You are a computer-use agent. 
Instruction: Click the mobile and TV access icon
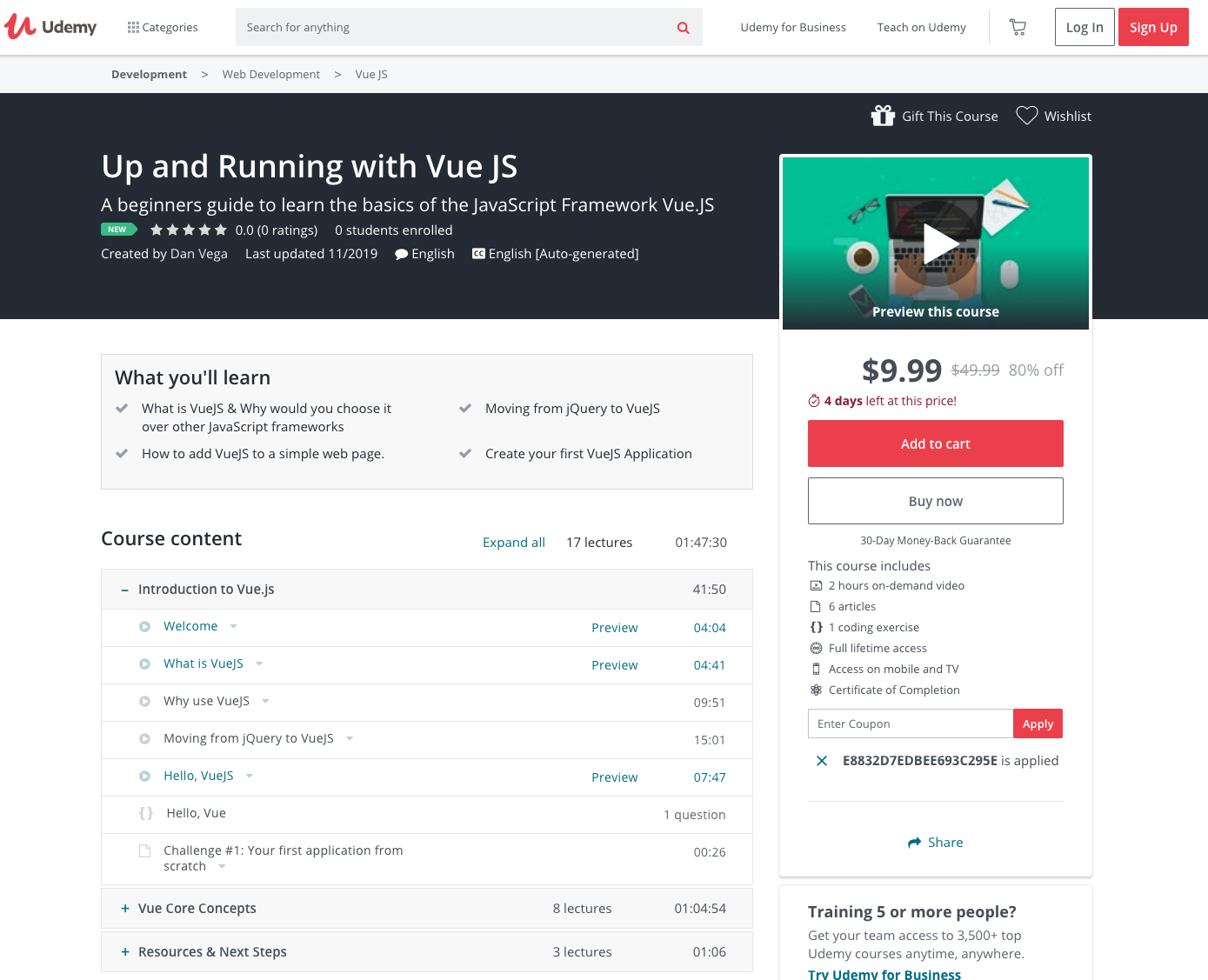pos(816,670)
